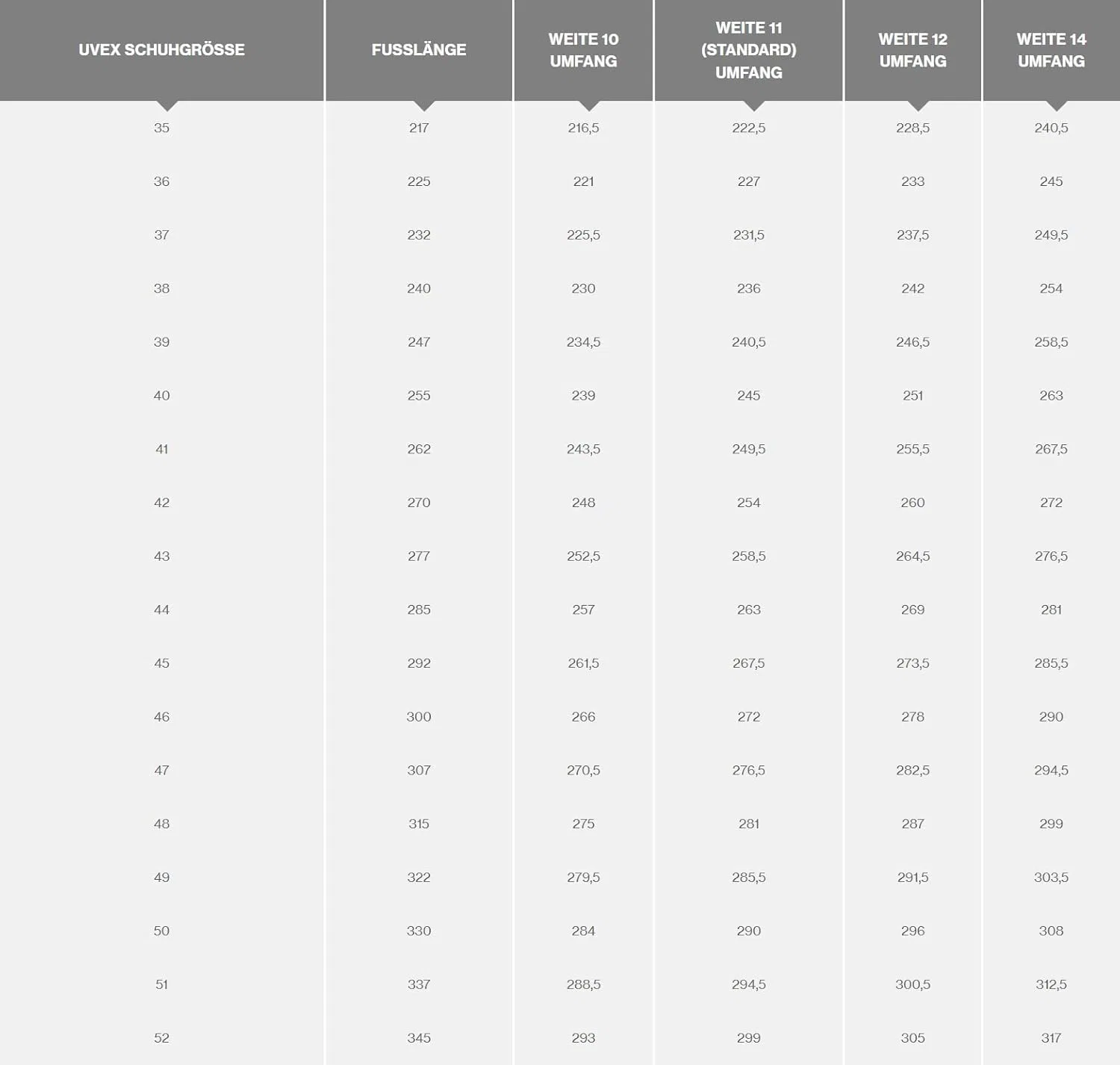
Task: Click the arrow pointer under UVEX SCHUHGRÖSSE
Action: click(x=167, y=105)
